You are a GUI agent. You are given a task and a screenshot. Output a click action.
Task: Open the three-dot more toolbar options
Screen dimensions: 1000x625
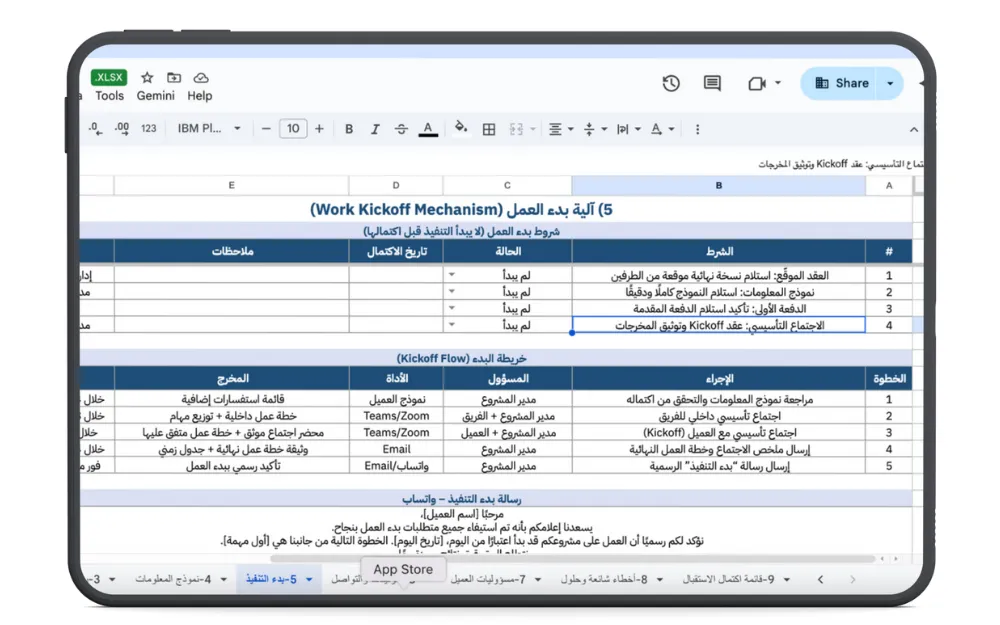(x=697, y=129)
